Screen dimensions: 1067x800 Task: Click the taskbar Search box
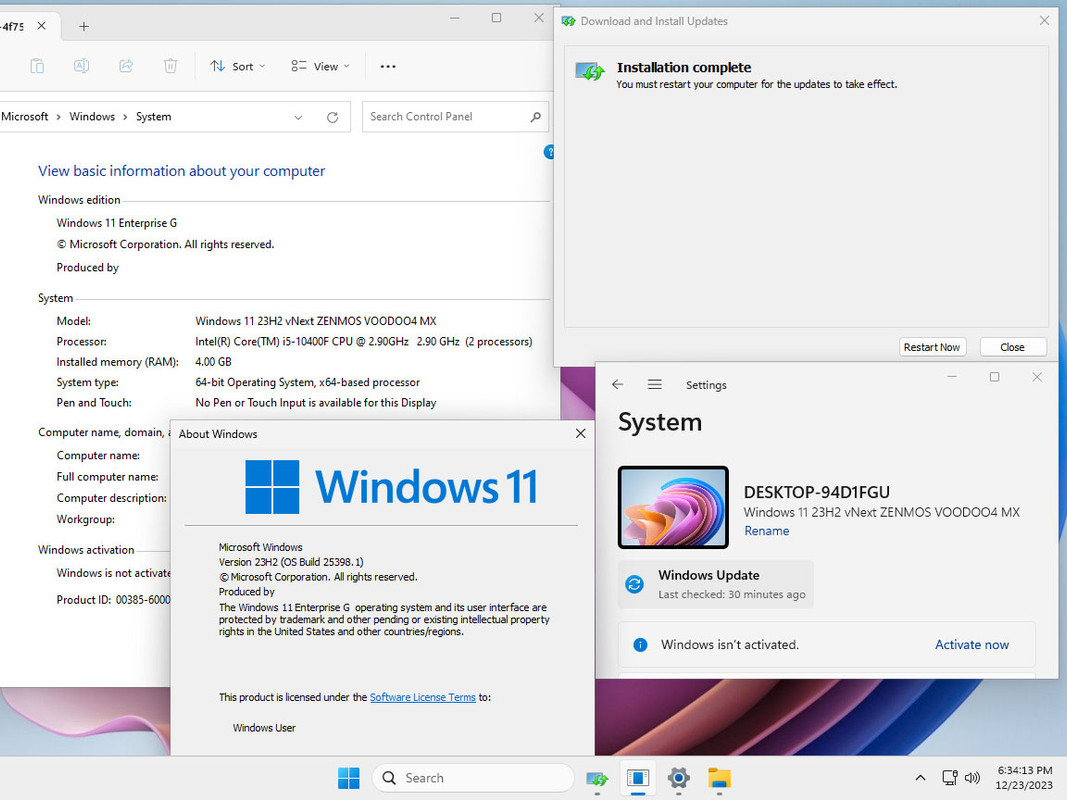coord(473,778)
